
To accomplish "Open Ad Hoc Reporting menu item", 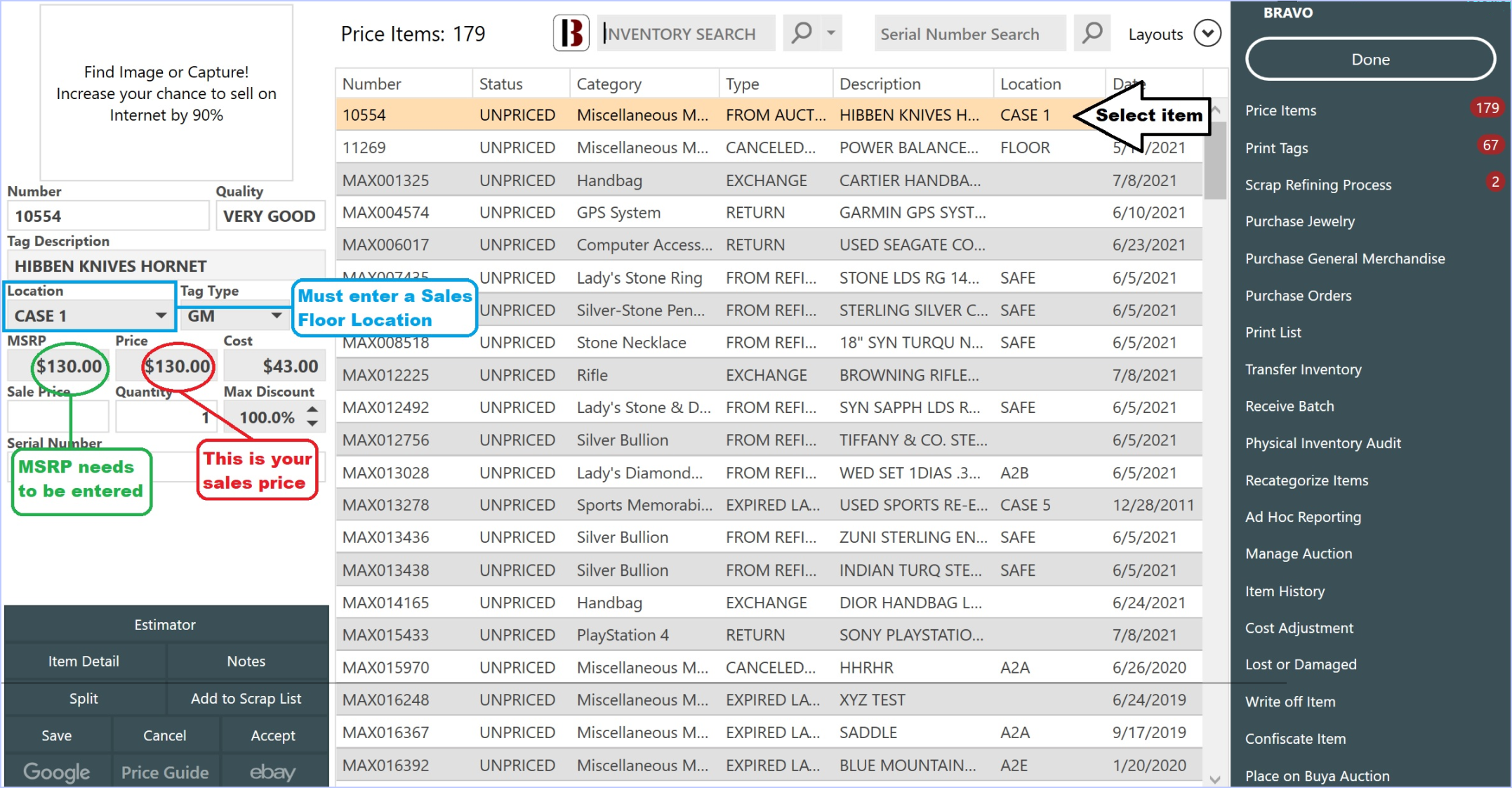I will tap(1303, 517).
